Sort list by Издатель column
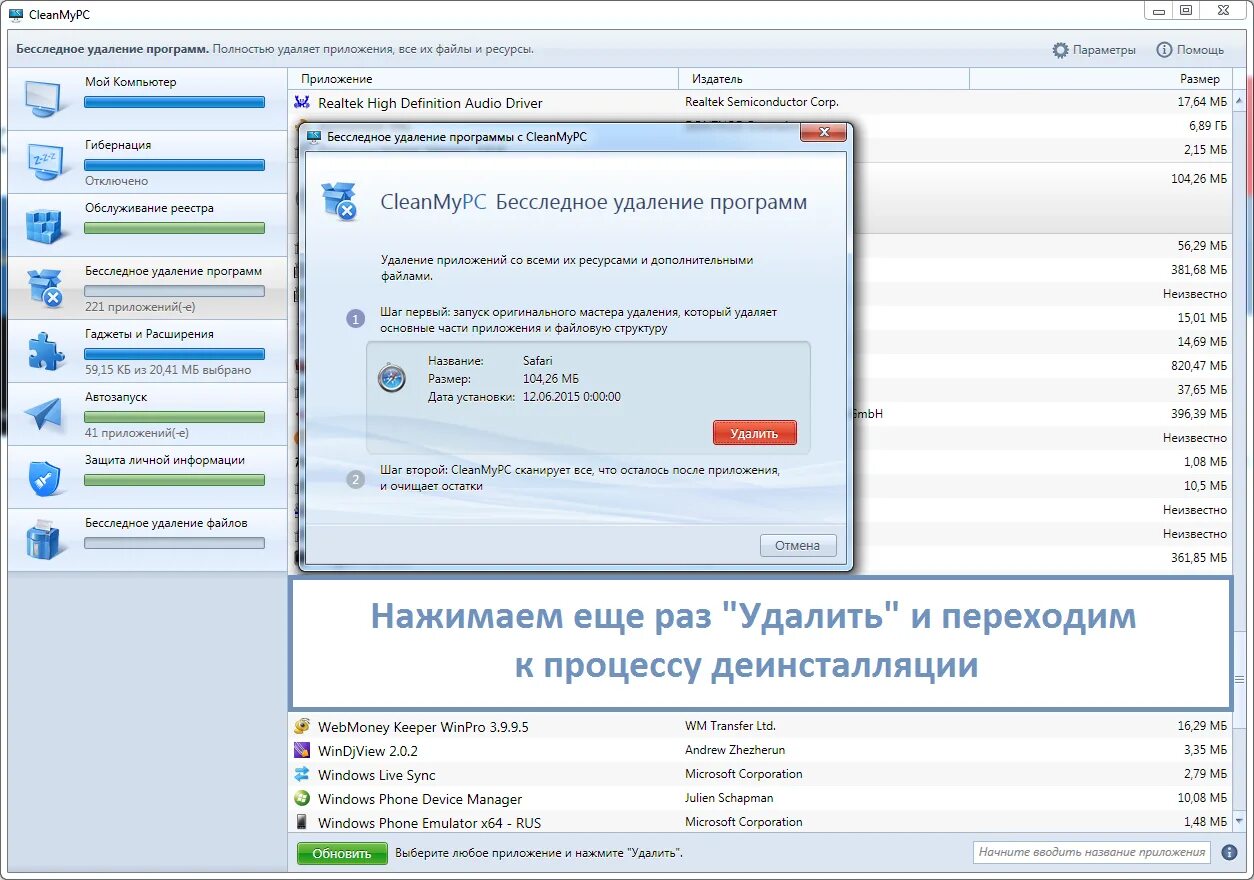1254x880 pixels. click(825, 79)
